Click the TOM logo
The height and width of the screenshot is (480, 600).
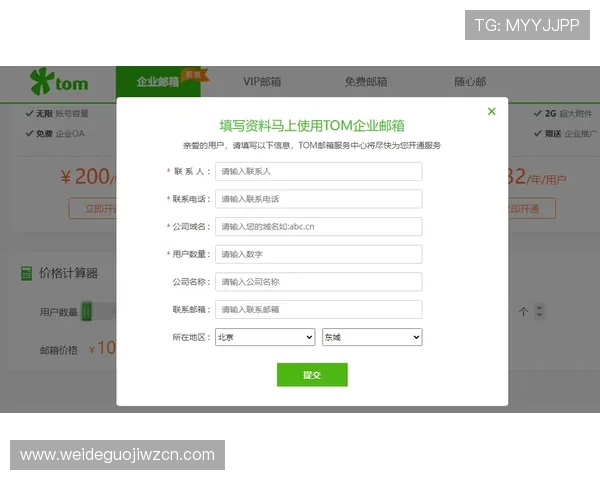tap(59, 80)
